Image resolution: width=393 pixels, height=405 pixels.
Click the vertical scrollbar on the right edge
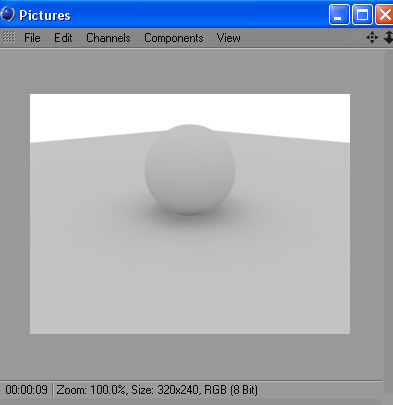(389, 222)
